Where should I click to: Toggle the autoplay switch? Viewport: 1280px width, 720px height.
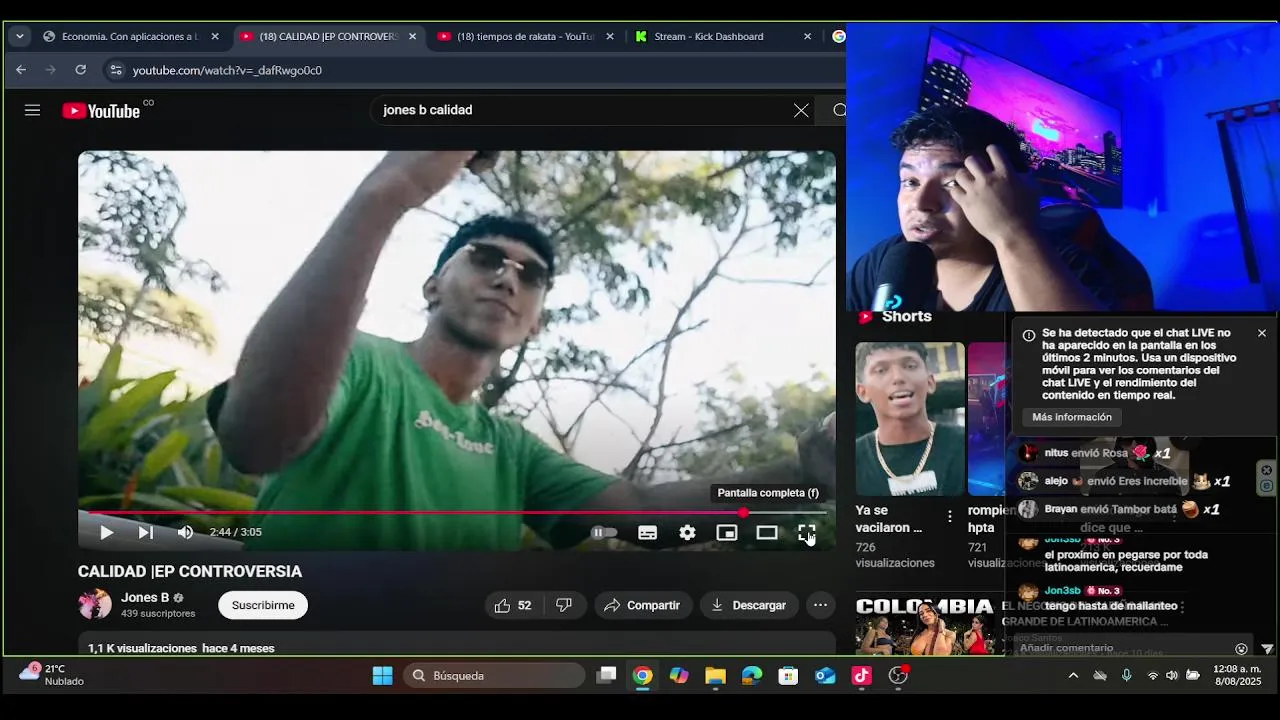[x=604, y=533]
